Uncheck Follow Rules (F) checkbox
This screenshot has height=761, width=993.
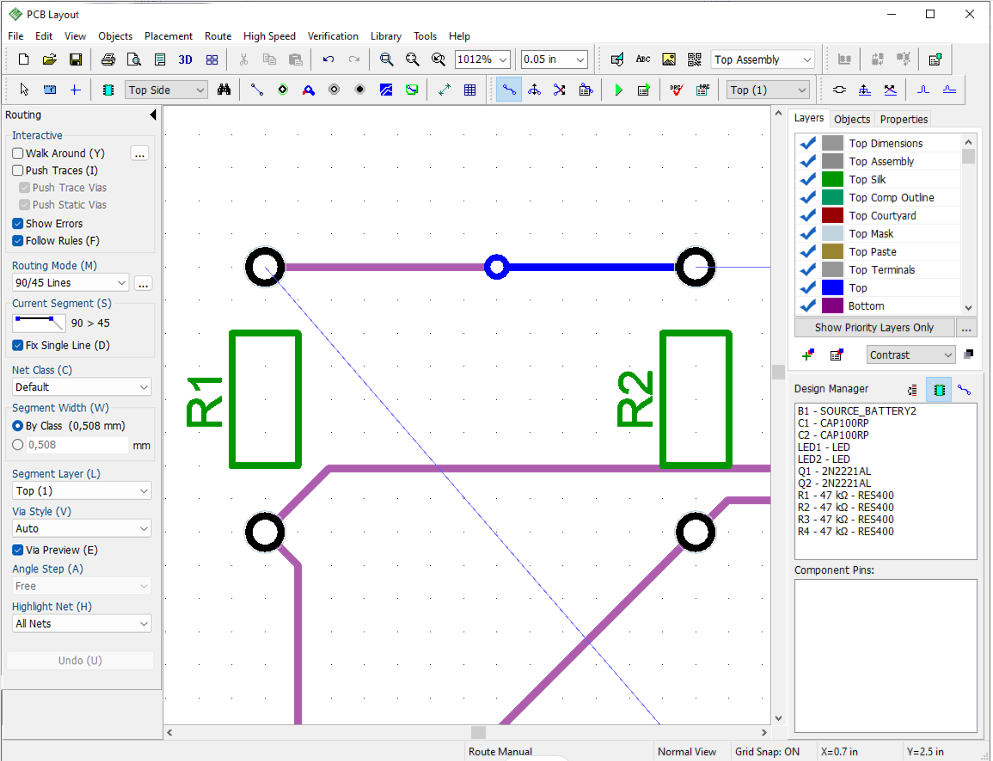pos(18,241)
